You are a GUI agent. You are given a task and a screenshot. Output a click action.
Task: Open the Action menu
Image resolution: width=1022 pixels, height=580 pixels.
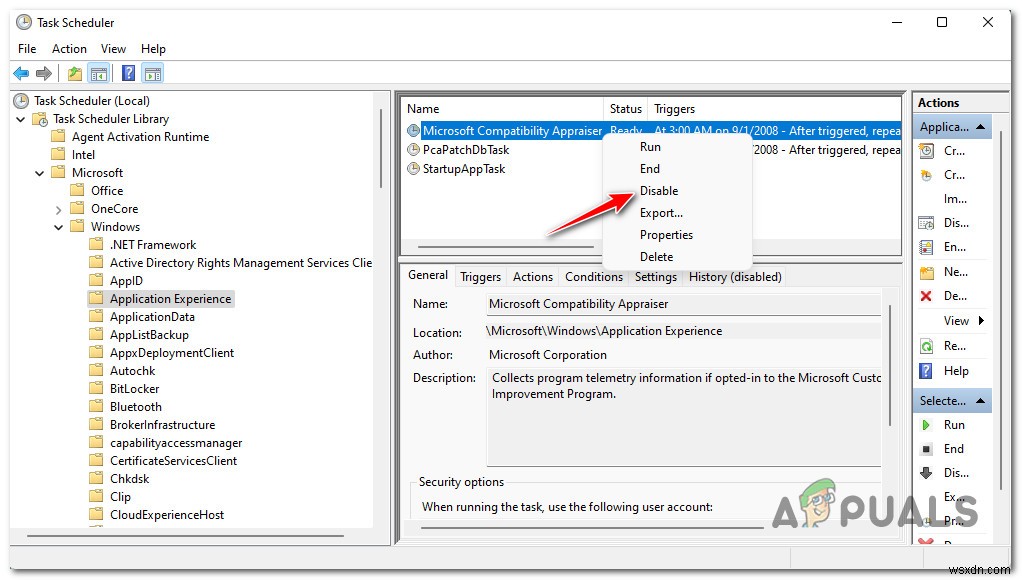tap(69, 48)
